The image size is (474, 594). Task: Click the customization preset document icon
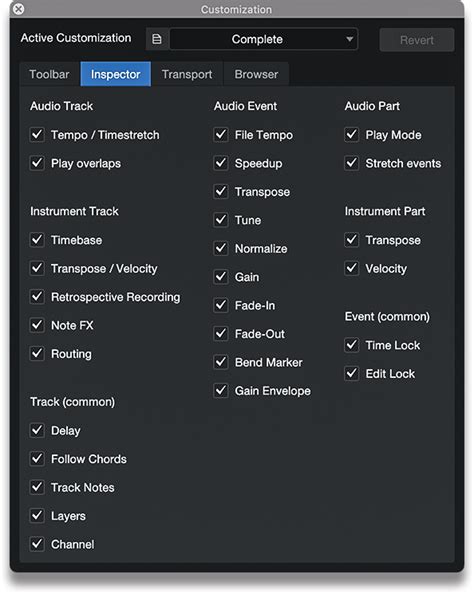[157, 39]
